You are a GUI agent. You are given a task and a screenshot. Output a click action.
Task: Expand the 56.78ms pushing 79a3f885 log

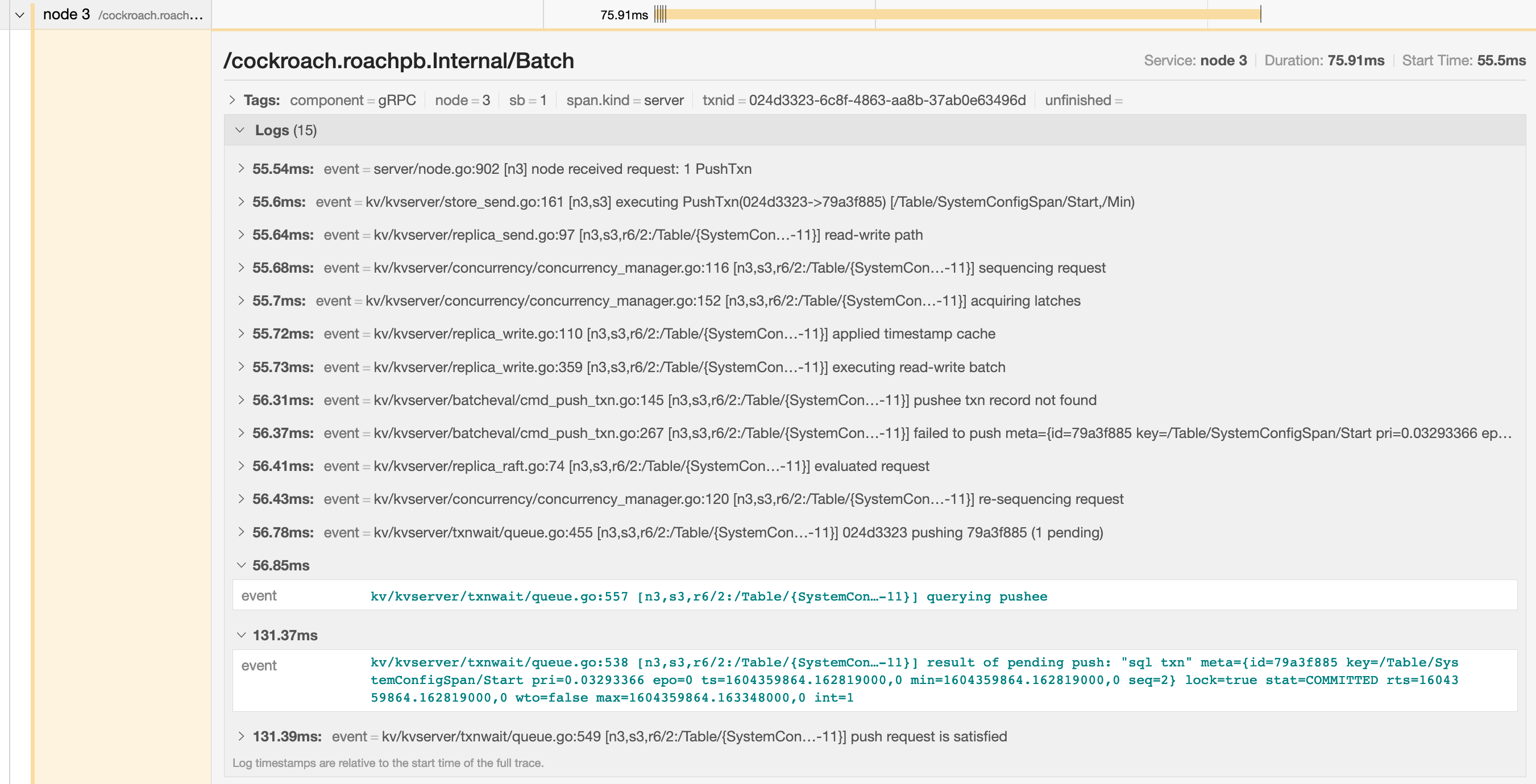click(x=241, y=532)
